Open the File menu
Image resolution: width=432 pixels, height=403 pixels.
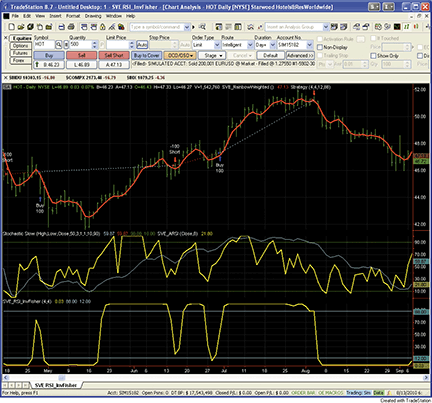click(15, 16)
